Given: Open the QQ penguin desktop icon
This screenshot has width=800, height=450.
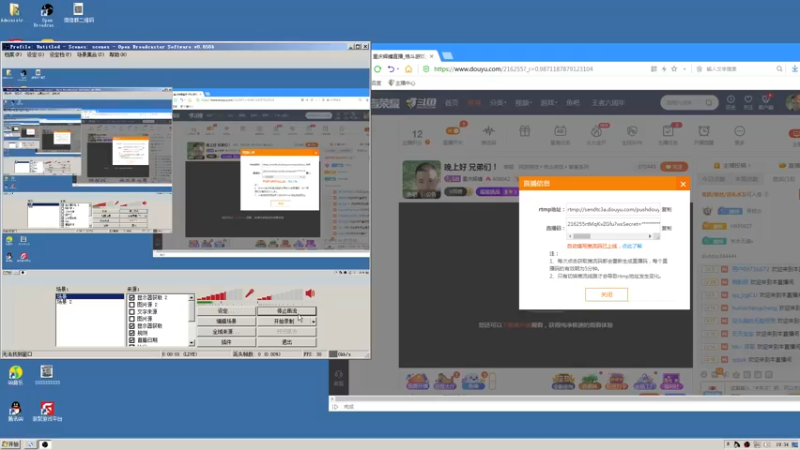Looking at the screenshot, I should click(15, 412).
